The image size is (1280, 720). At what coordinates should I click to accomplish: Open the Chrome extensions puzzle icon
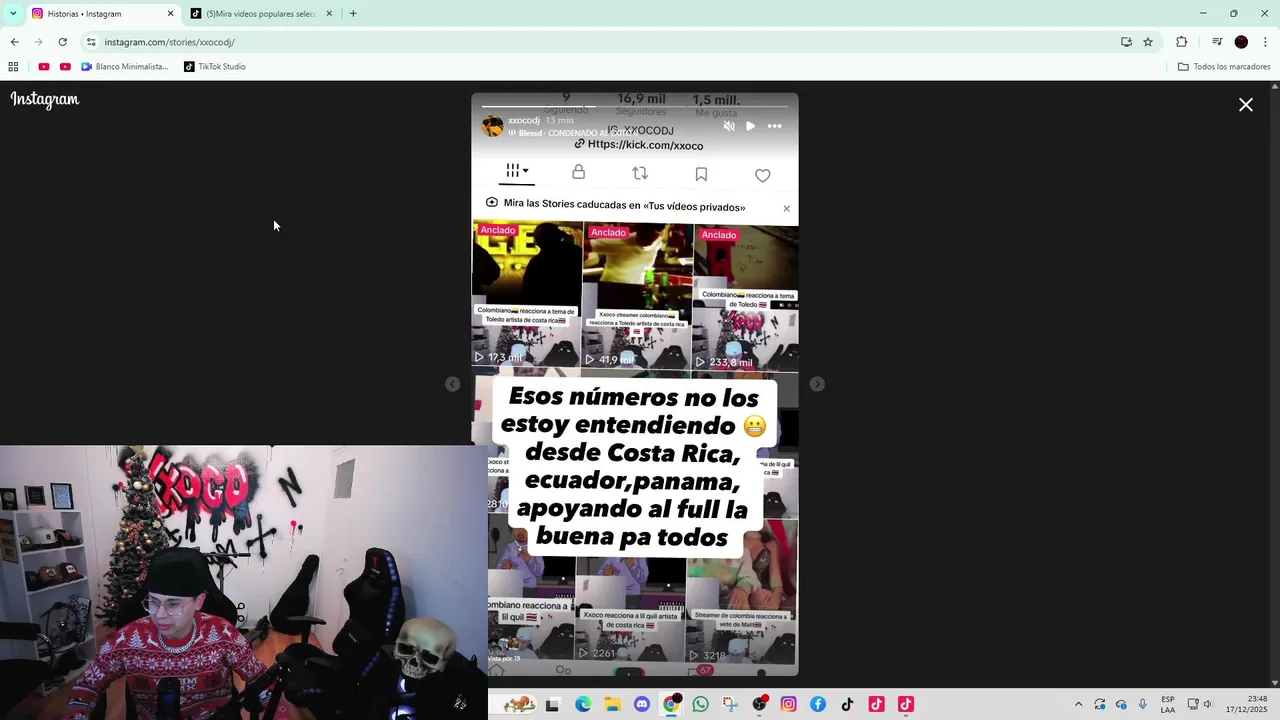tap(1181, 42)
